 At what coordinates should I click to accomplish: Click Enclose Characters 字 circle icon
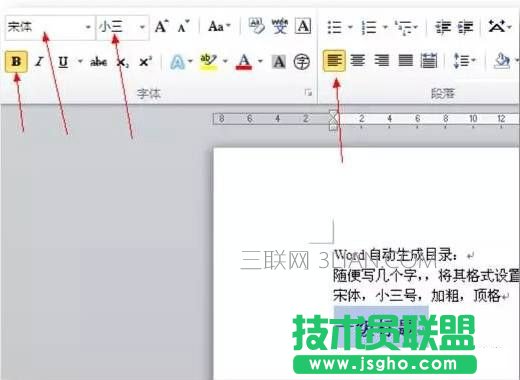(x=302, y=62)
